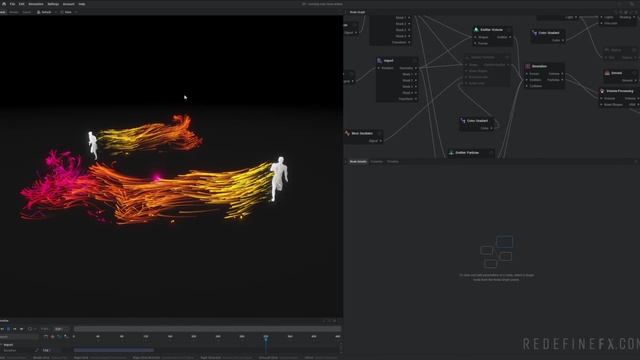
Task: Click the Simulation node icon
Action: click(x=528, y=66)
